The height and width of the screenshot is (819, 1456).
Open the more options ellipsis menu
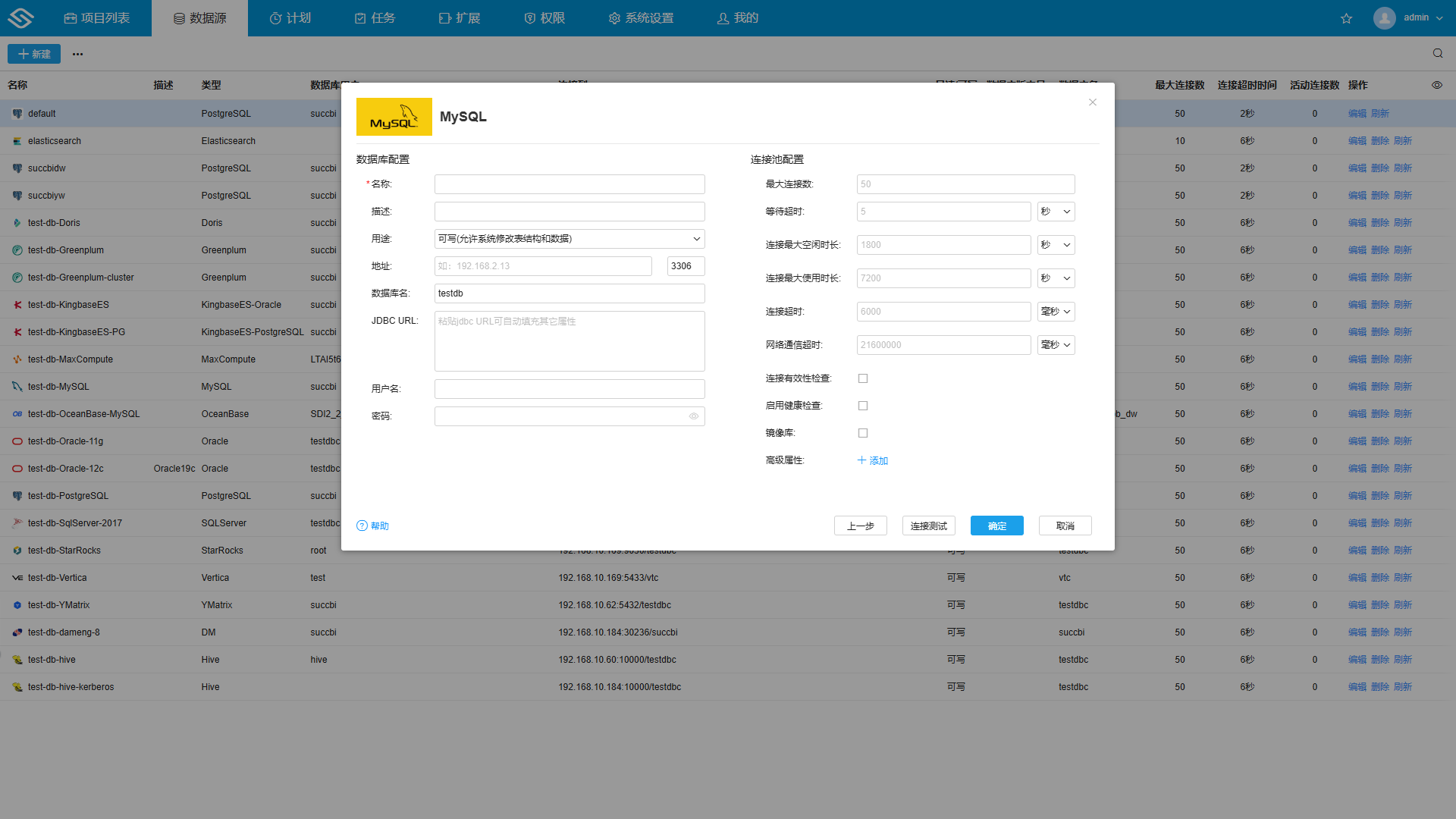77,54
